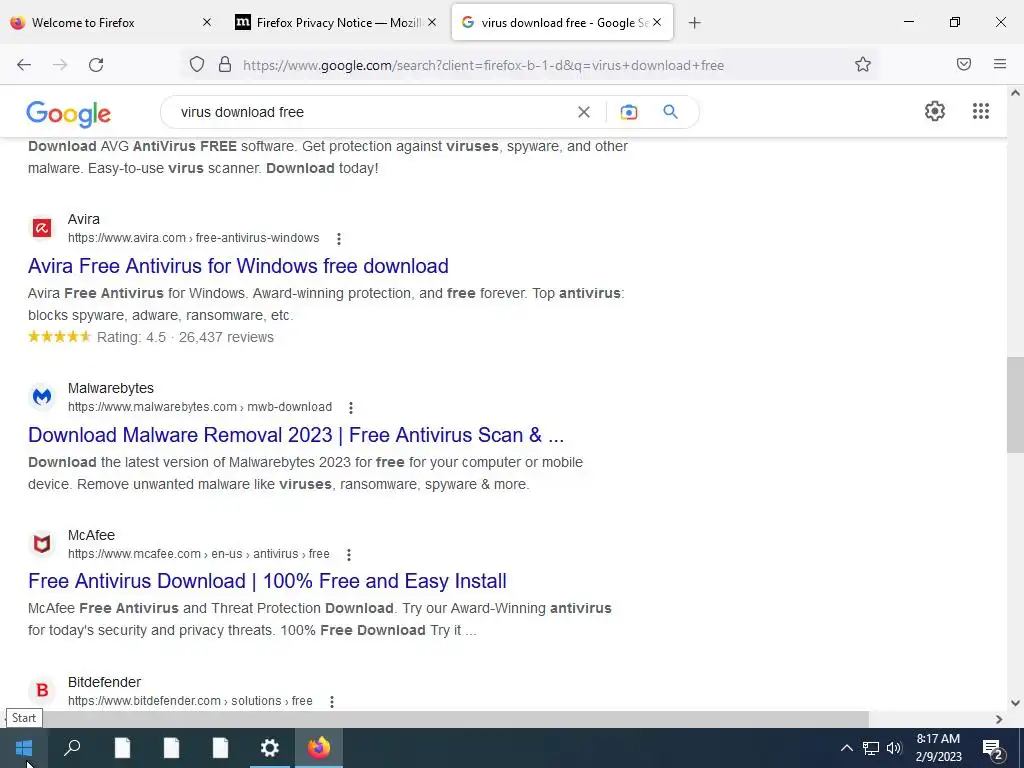Click the Avira favicon in the results
This screenshot has width=1024, height=768.
[x=42, y=228]
